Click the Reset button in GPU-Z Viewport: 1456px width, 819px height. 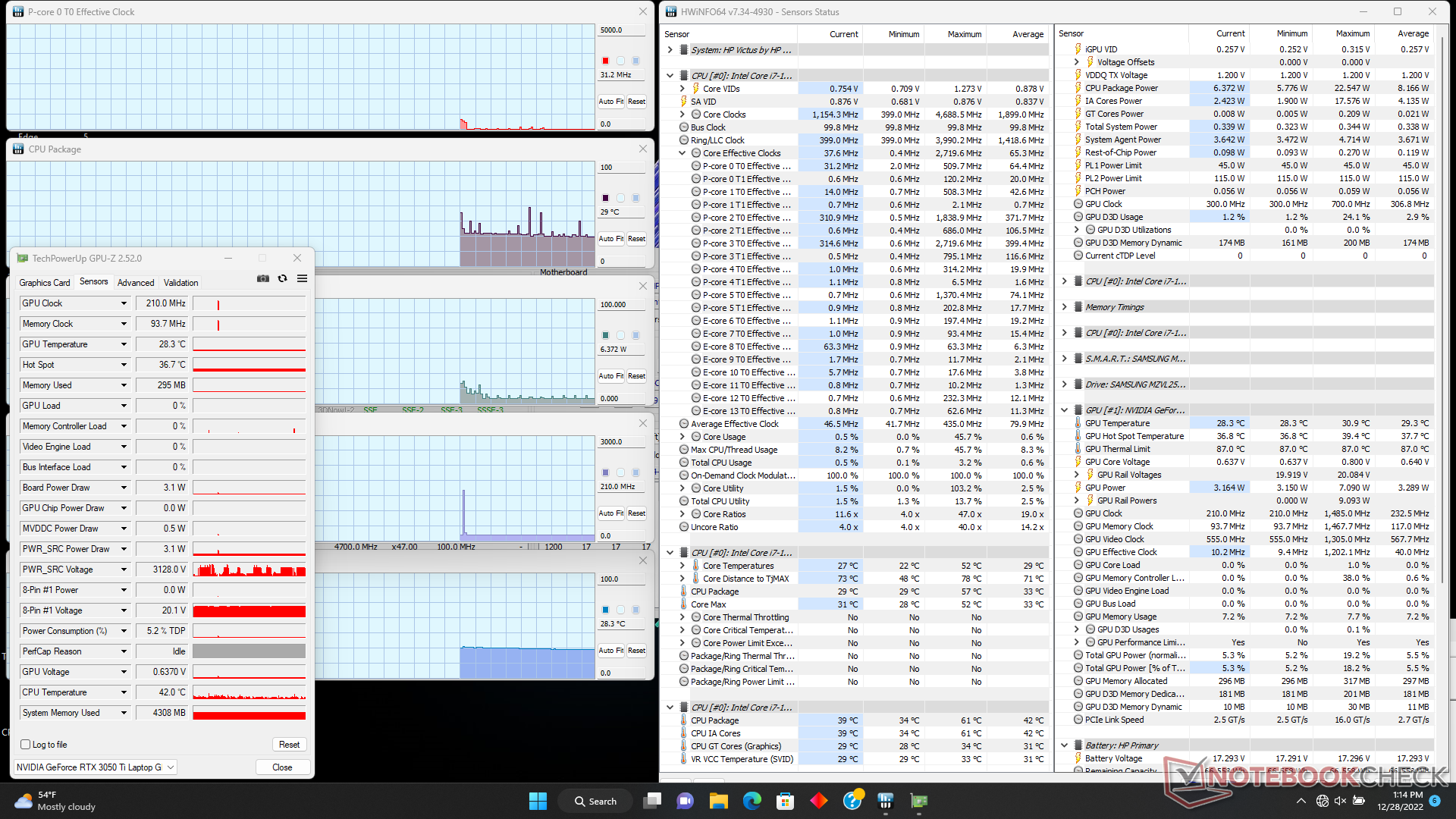tap(289, 745)
